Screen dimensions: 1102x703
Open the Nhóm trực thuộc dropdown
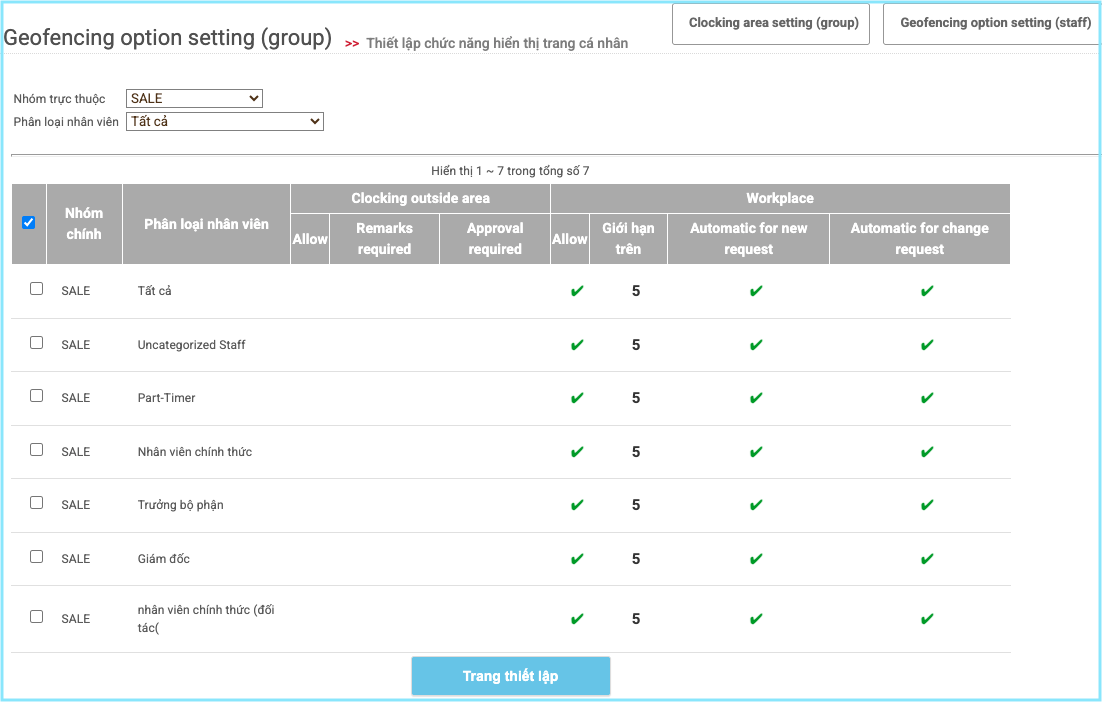(194, 98)
